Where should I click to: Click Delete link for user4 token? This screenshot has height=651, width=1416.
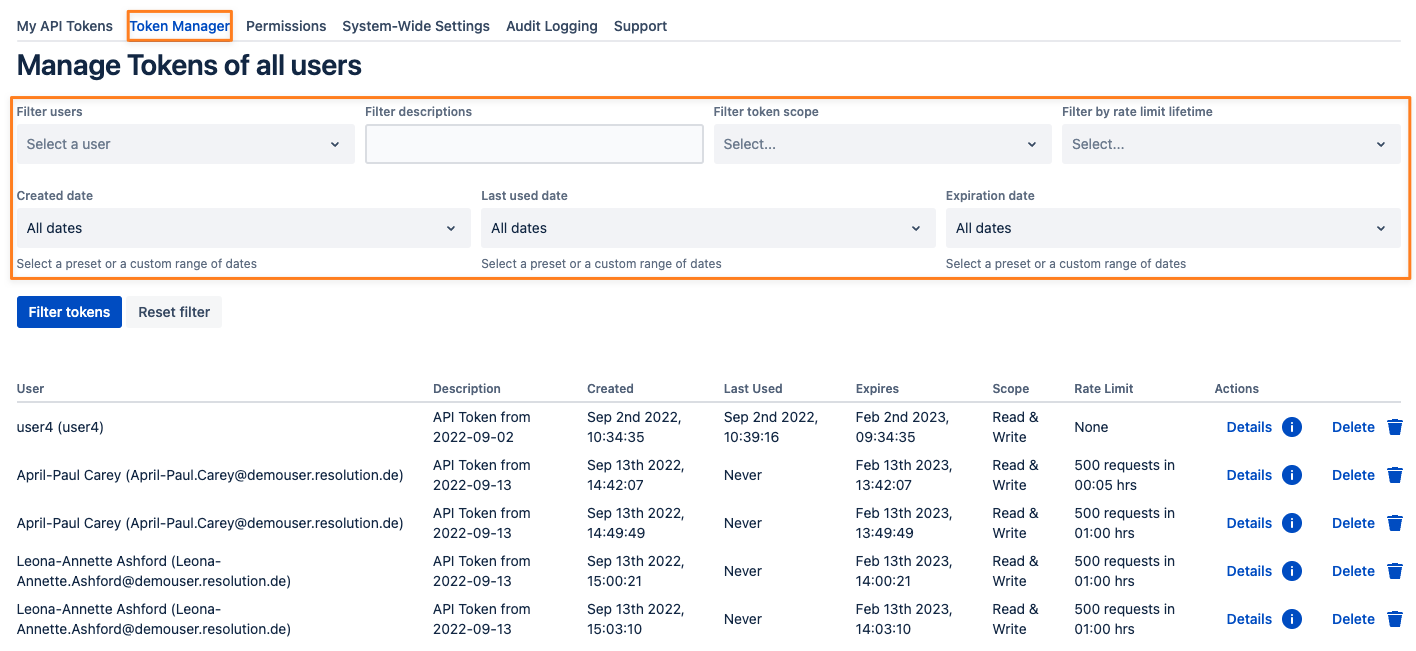(1353, 427)
